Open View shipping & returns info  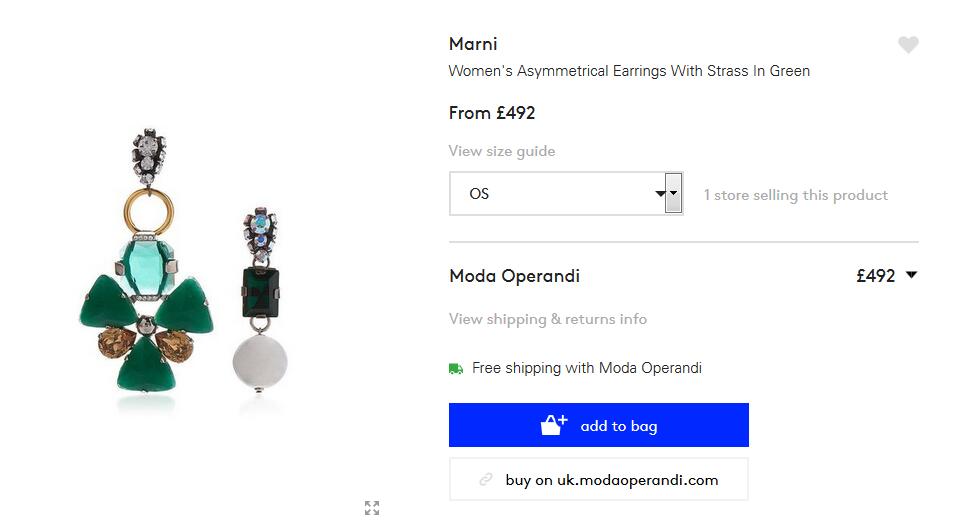pos(547,319)
